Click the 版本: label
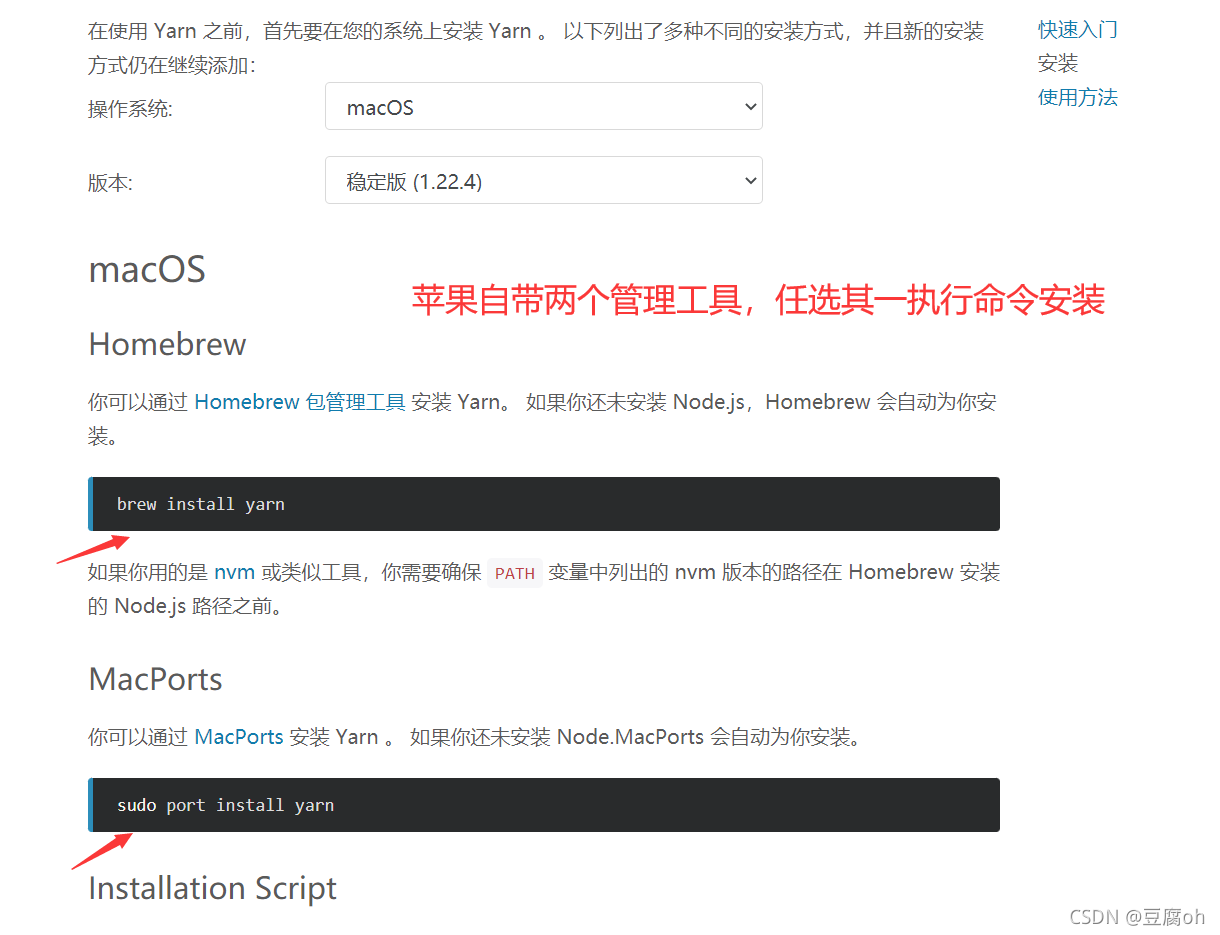 click(x=110, y=183)
